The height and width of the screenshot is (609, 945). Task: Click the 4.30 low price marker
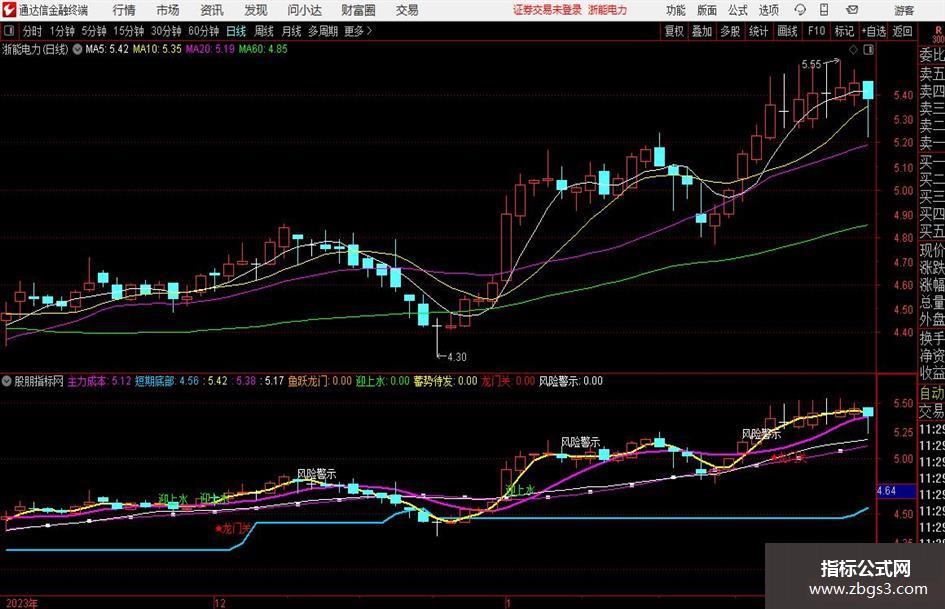coord(457,357)
